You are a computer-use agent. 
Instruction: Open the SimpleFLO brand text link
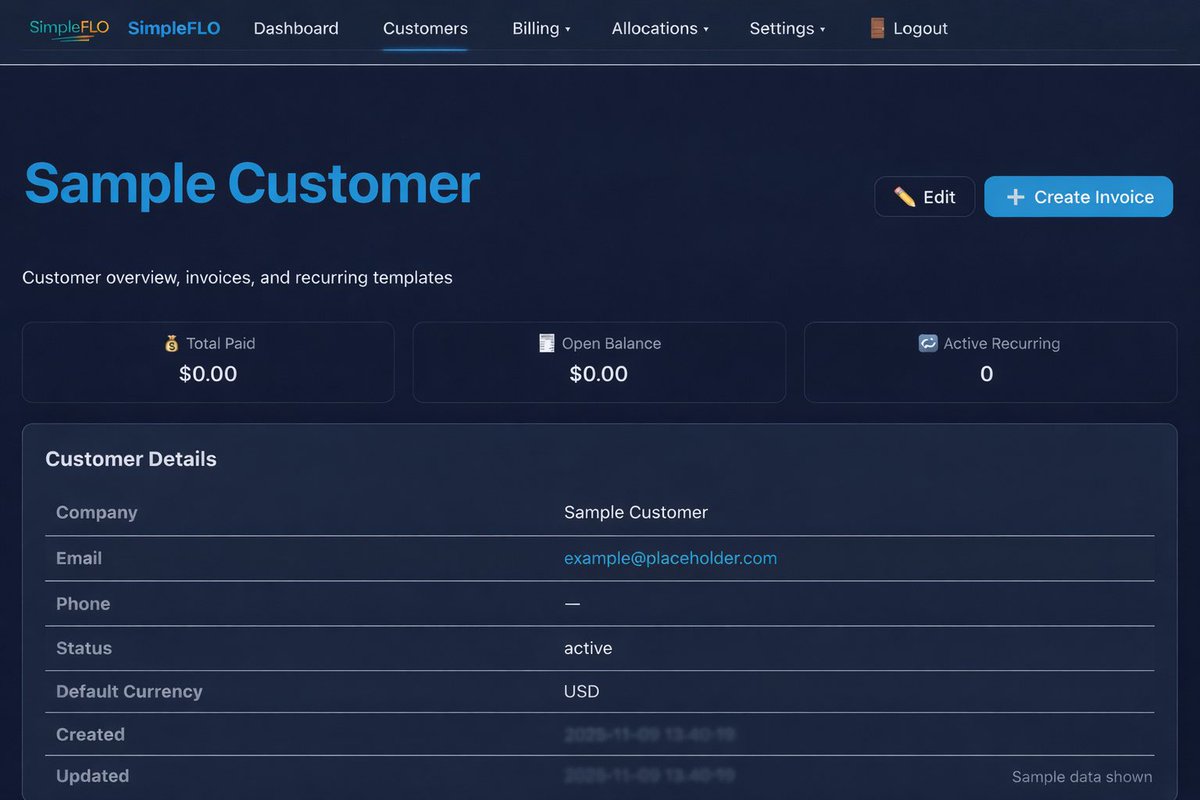click(174, 28)
